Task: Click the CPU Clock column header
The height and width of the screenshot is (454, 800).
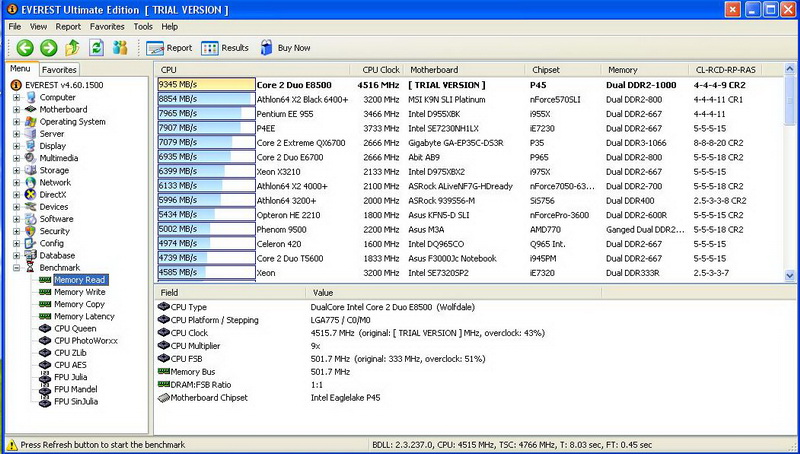Action: [377, 70]
